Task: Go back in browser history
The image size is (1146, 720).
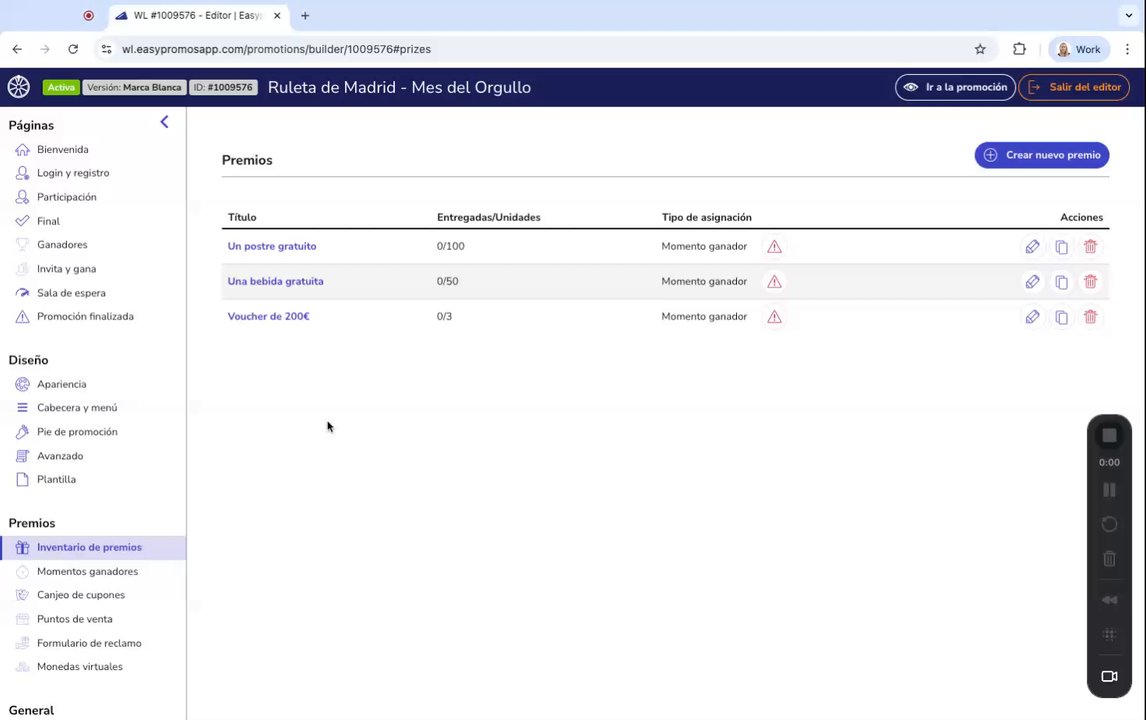Action: coord(18,49)
